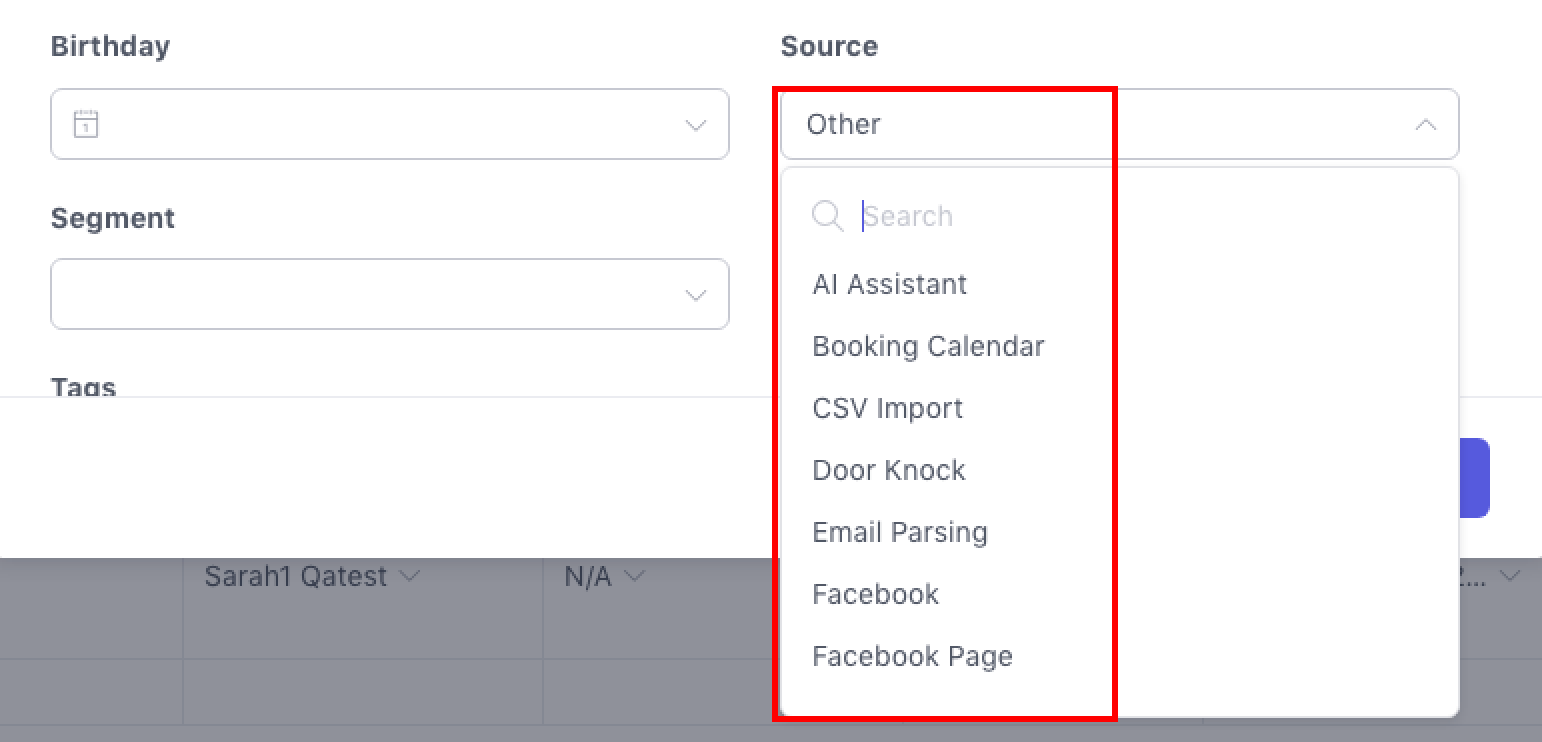The height and width of the screenshot is (742, 1542).
Task: Pick the CSV Import option
Action: pos(887,409)
